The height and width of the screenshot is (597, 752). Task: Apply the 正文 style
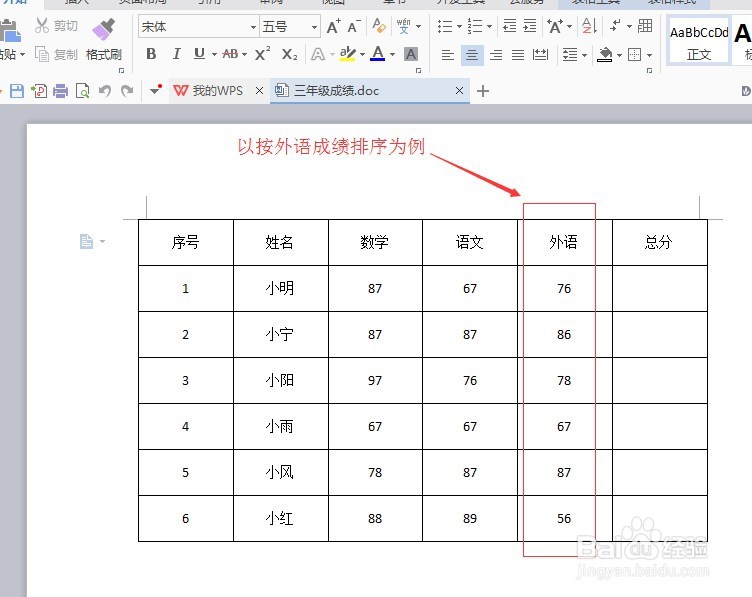tap(698, 41)
